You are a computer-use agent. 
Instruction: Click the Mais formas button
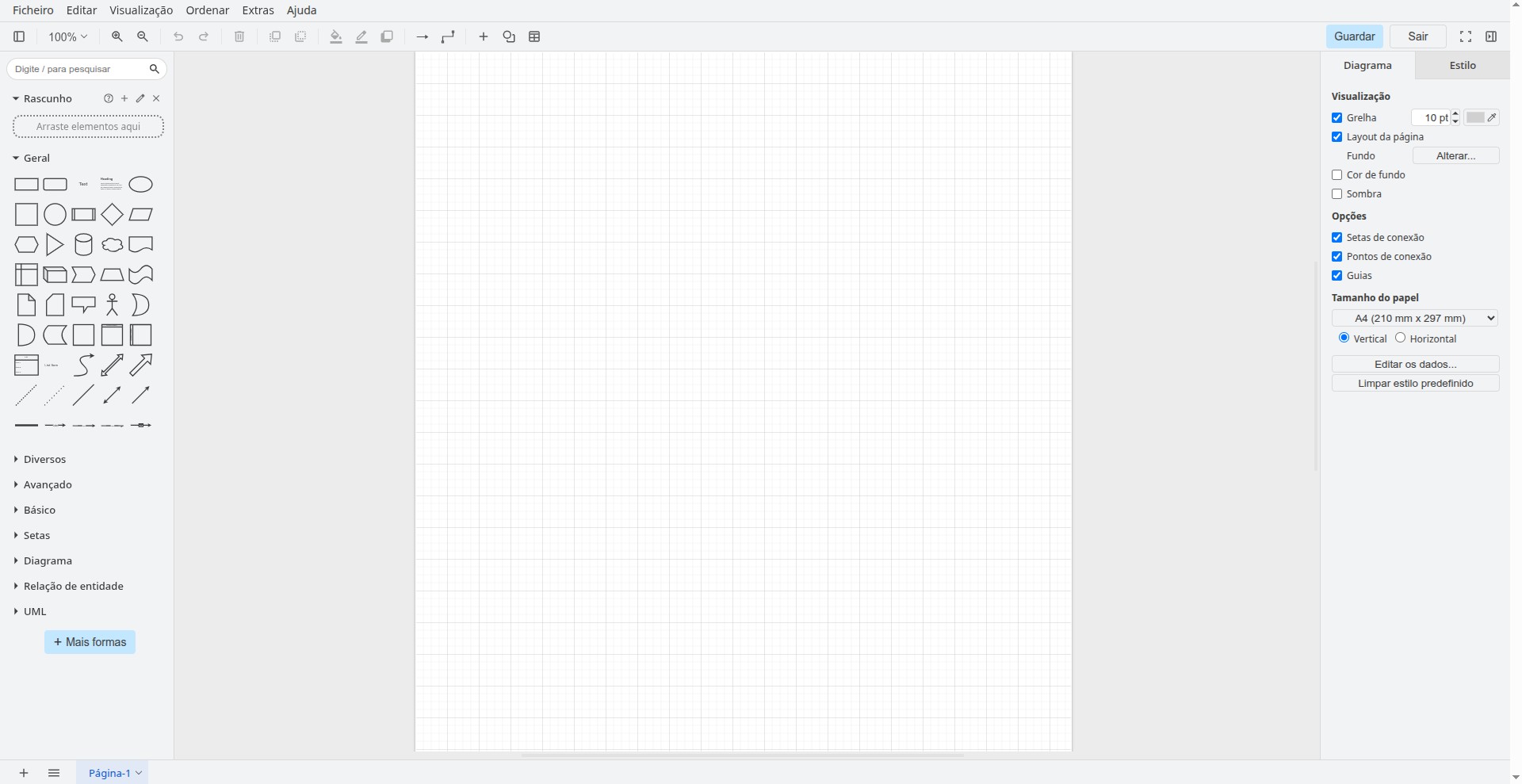click(90, 642)
